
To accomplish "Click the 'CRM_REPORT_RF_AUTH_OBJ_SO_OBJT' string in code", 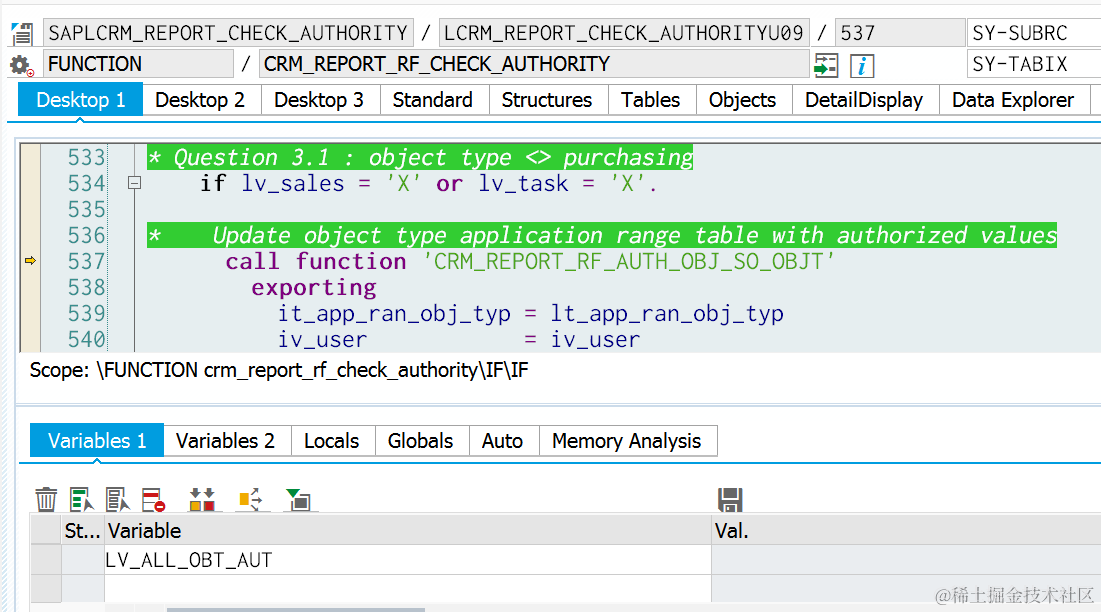I will coord(628,261).
